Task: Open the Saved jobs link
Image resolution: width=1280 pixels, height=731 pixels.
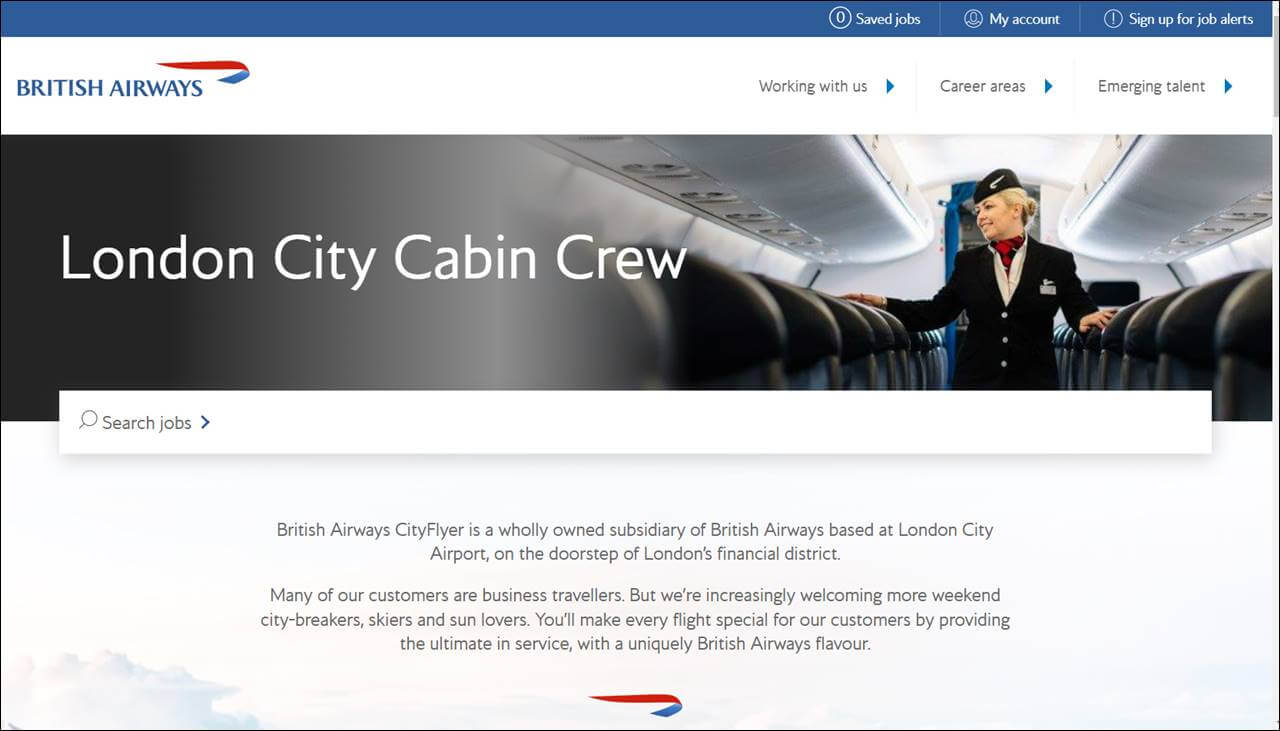Action: tap(888, 18)
